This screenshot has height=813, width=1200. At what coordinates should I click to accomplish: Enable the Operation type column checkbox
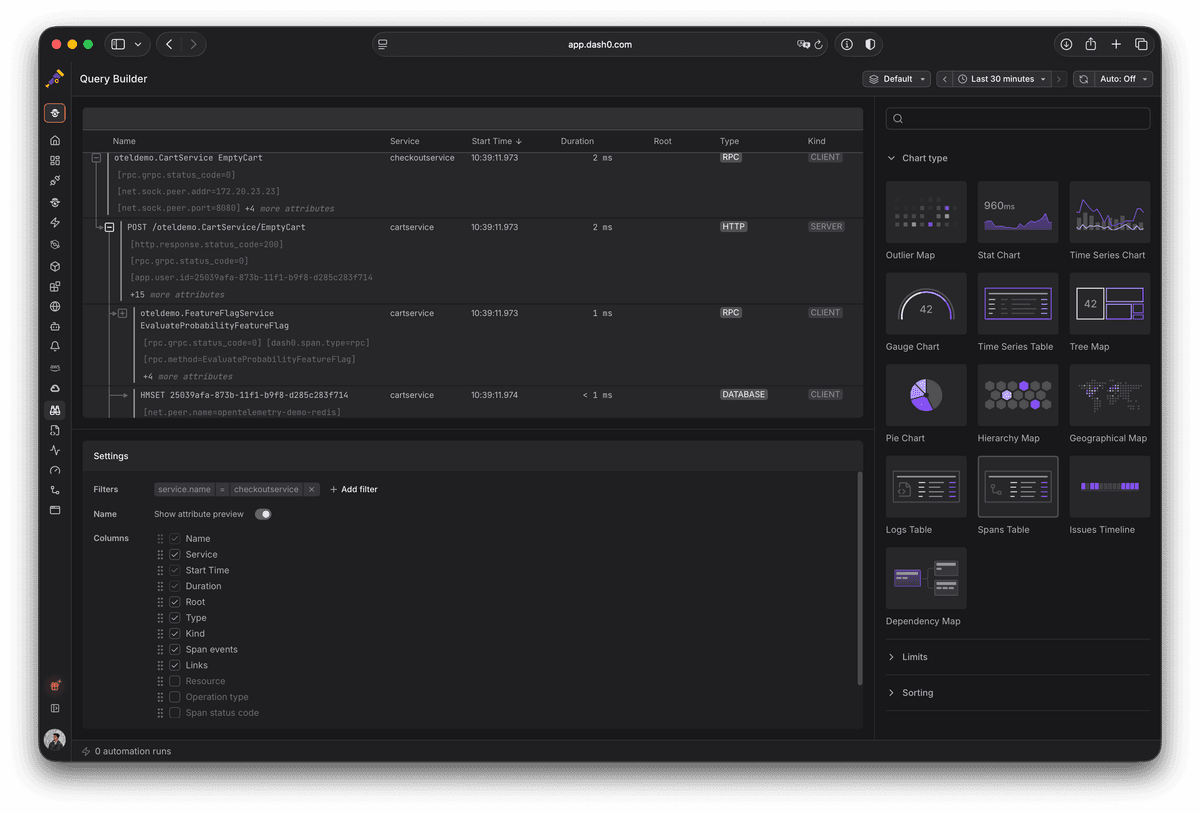[x=175, y=697]
